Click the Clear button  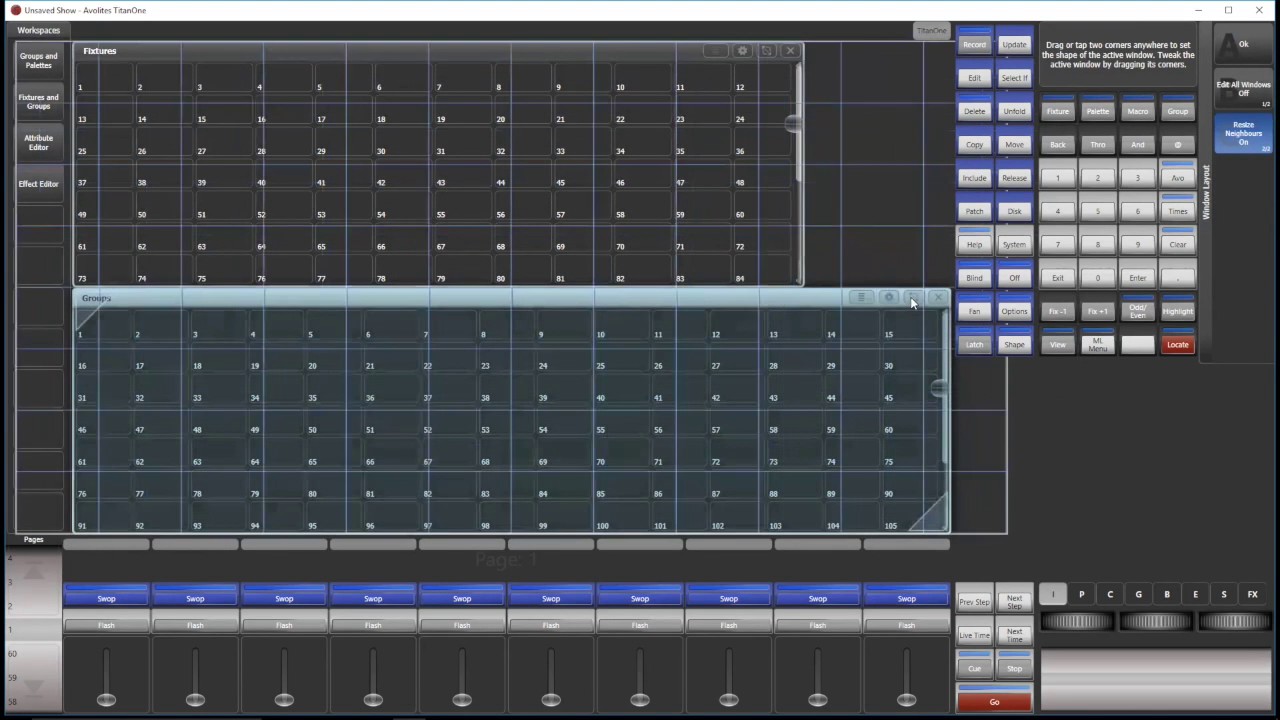tap(1177, 244)
